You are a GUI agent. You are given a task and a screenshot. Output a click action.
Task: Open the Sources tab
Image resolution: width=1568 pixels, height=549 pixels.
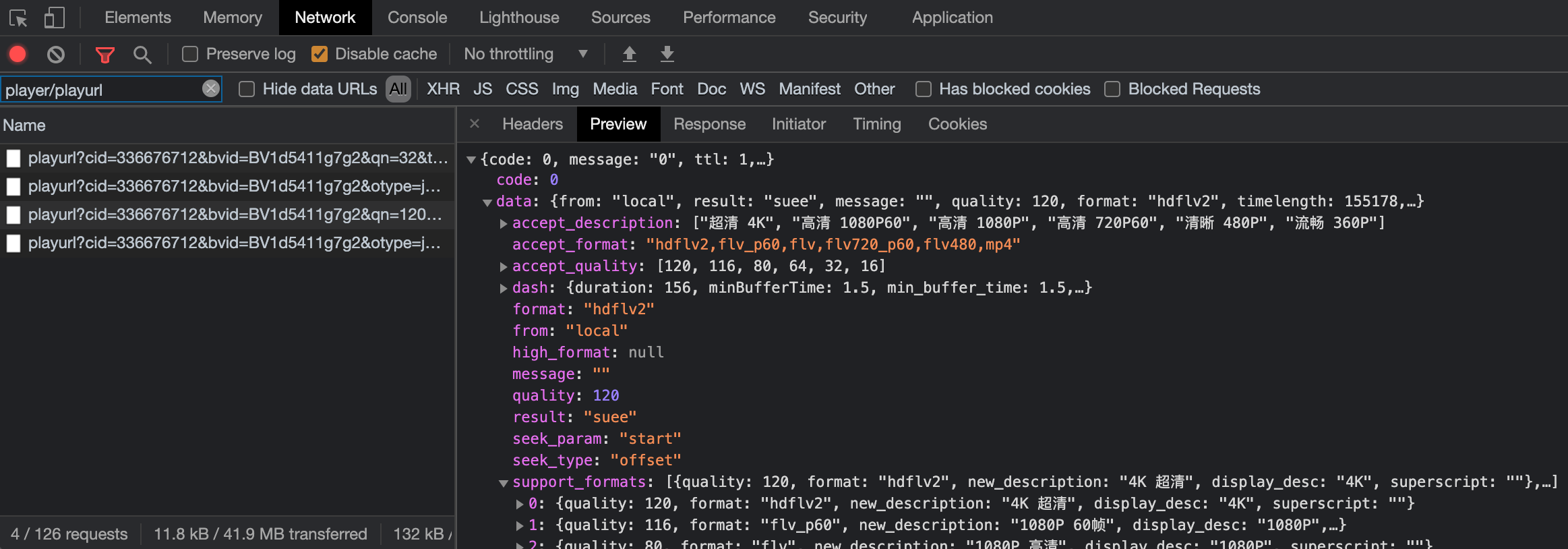(621, 18)
